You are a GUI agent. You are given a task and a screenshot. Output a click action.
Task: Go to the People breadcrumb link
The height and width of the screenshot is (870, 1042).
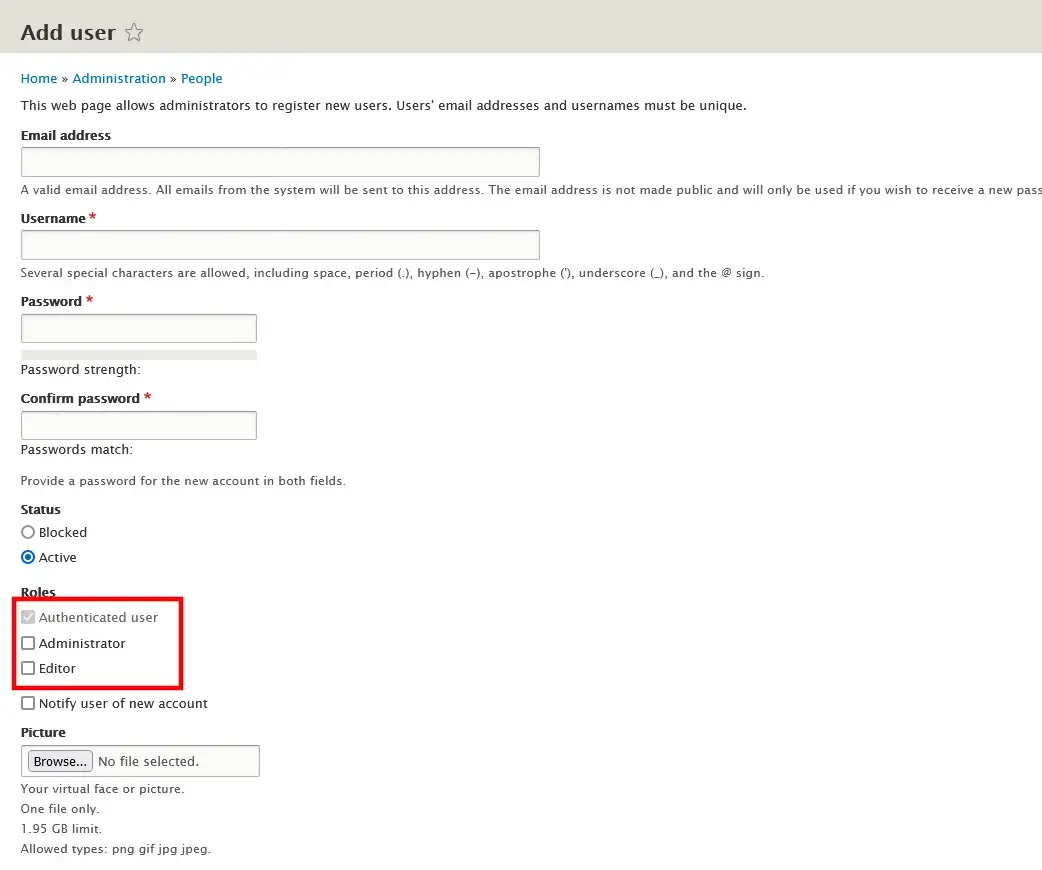[x=201, y=78]
